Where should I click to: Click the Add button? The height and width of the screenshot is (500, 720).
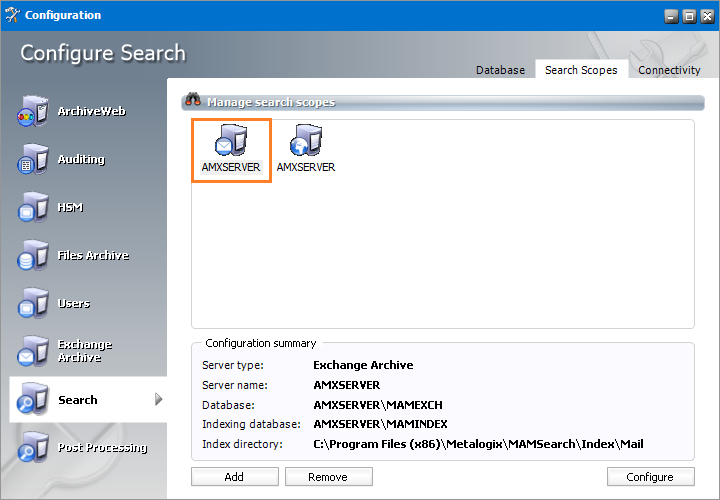coord(235,477)
